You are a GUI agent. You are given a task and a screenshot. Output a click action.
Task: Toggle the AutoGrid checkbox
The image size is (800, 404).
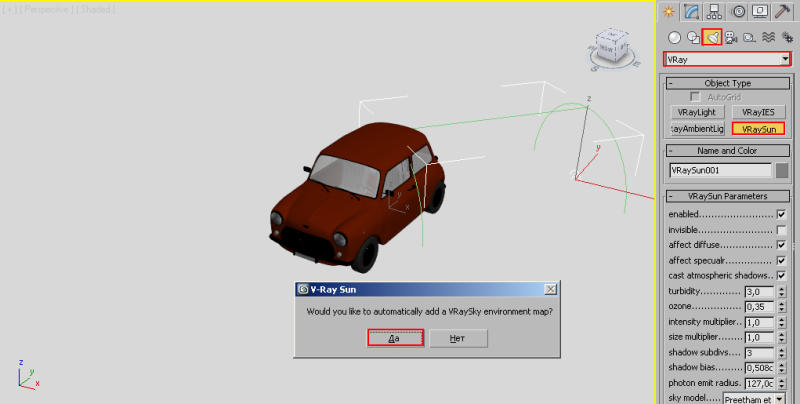point(694,96)
